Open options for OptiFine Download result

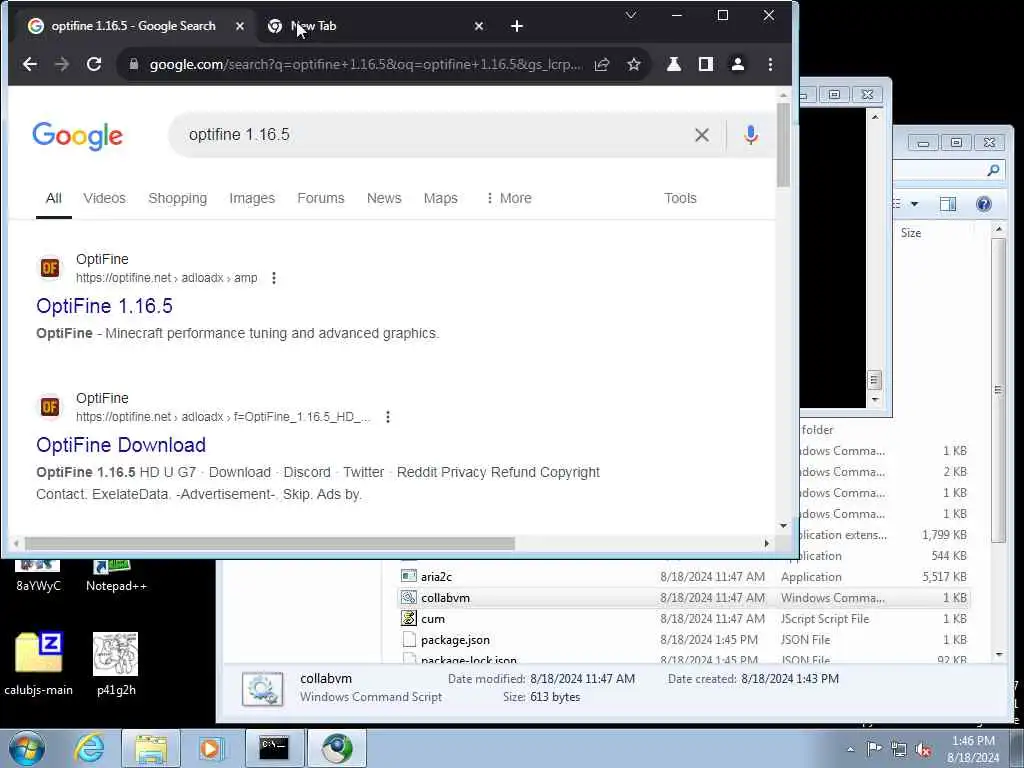click(388, 417)
